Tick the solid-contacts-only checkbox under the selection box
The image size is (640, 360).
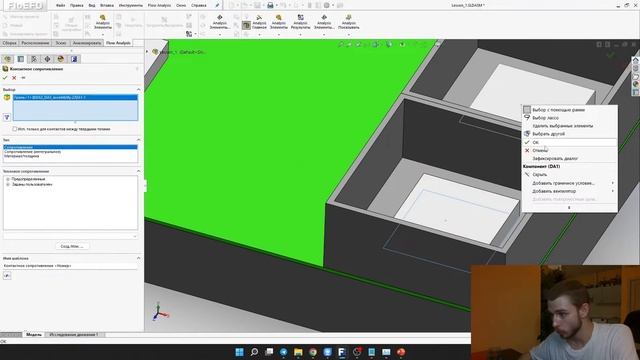tap(15, 129)
